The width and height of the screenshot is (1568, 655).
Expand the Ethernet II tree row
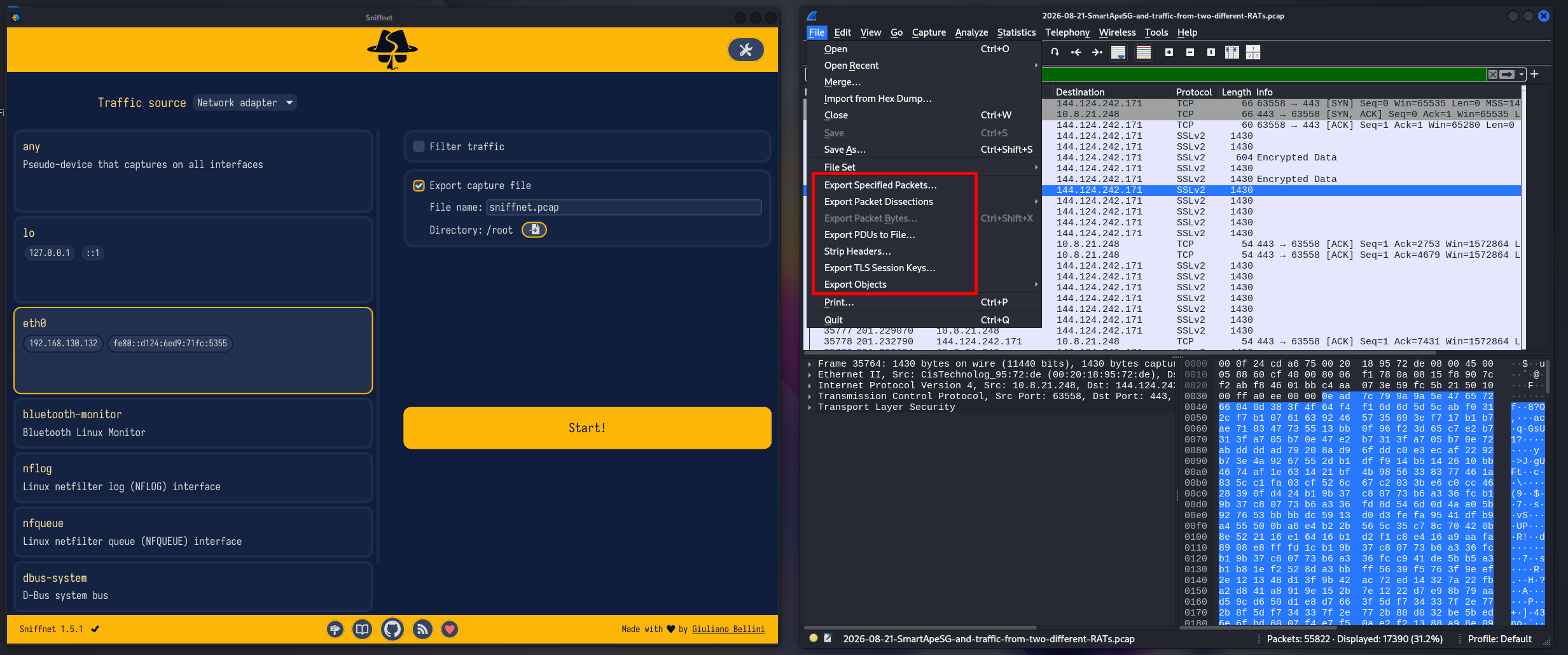point(810,375)
